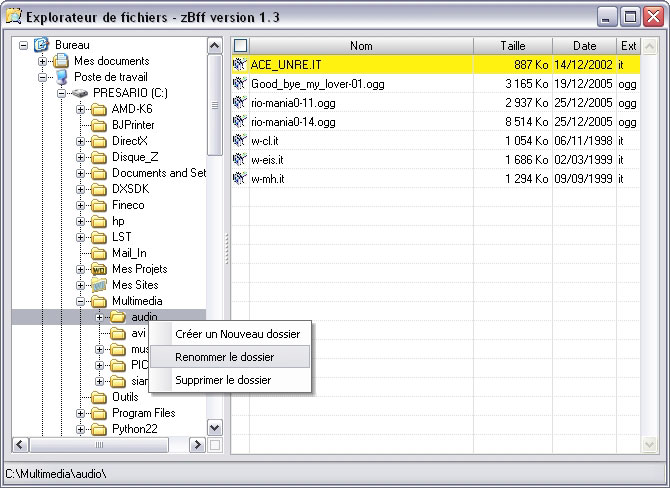Viewport: 670px width, 488px height.
Task: Expand the audio subfolder node
Action: click(100, 317)
